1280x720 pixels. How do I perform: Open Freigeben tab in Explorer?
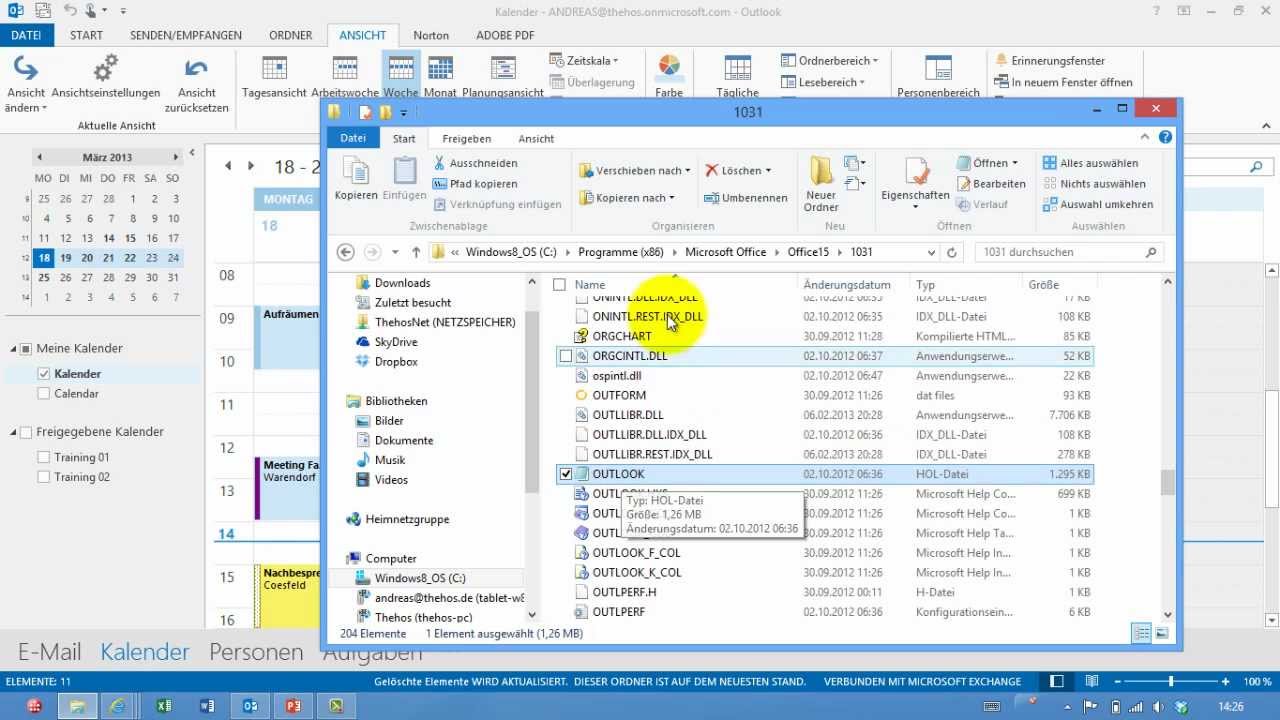467,139
